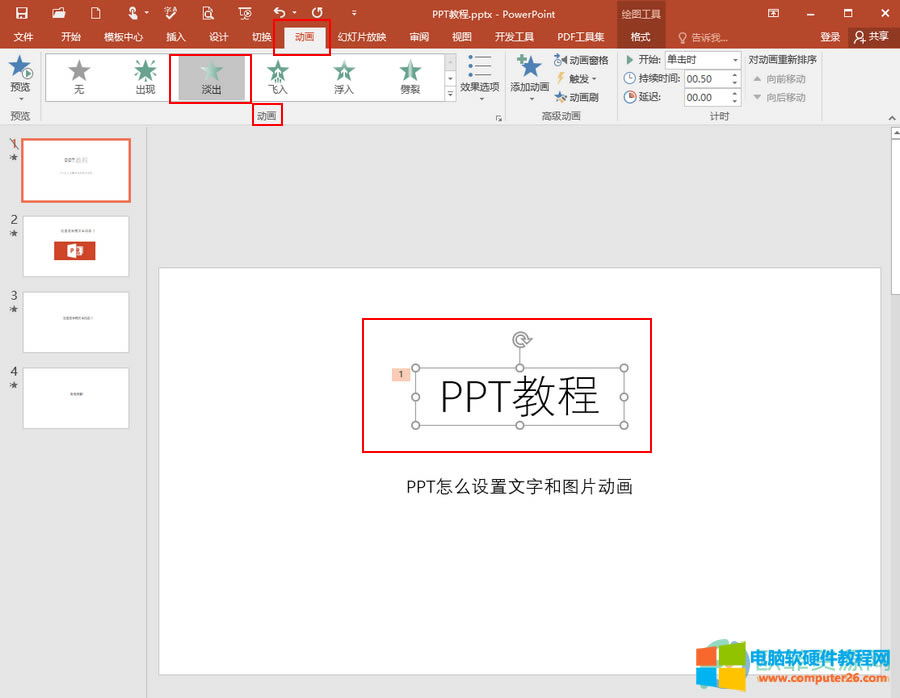Select 浮入 (Float In) animation

344,78
